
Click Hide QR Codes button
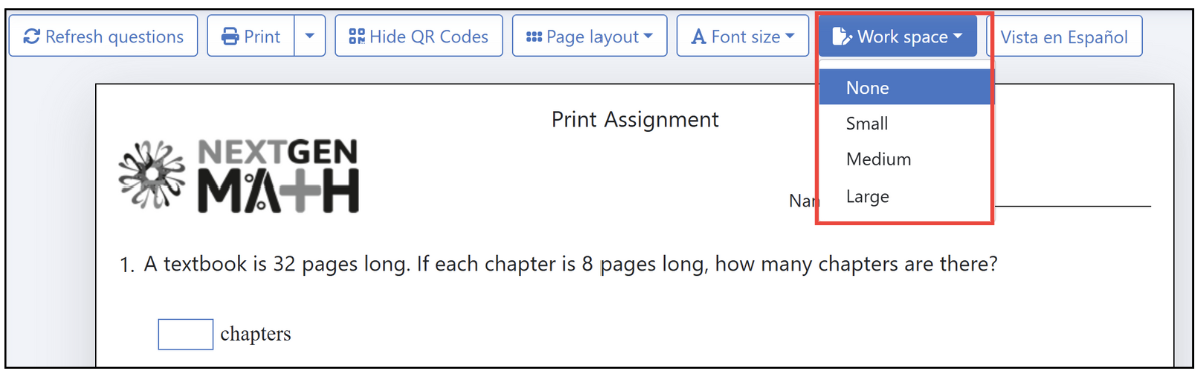pyautogui.click(x=419, y=37)
